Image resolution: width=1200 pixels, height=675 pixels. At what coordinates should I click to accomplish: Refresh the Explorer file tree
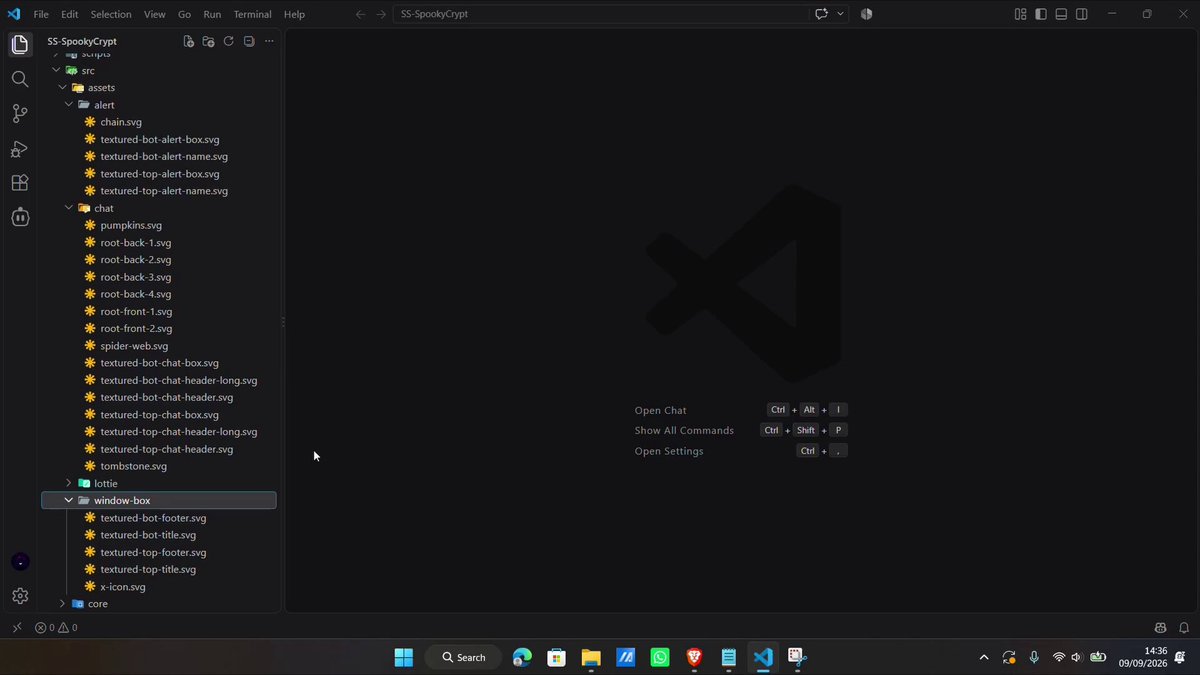228,41
